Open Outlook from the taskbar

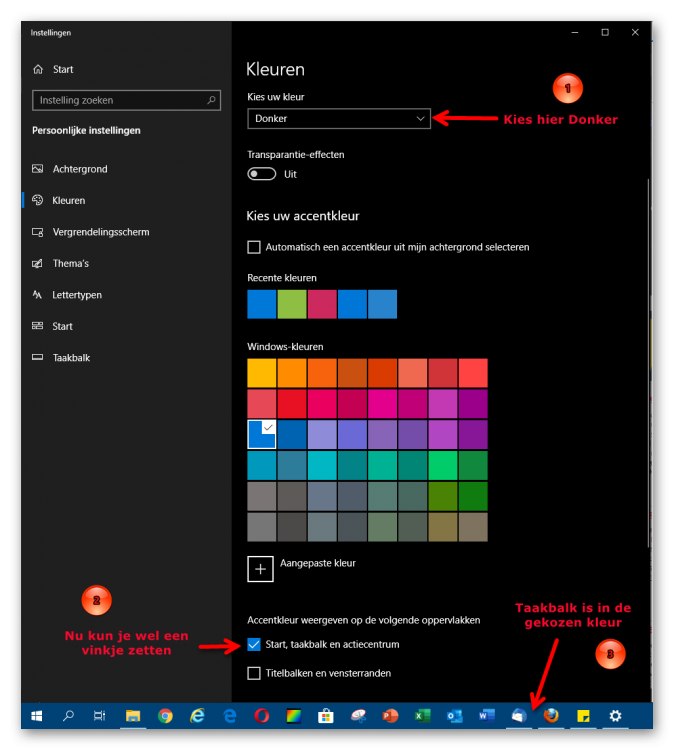point(454,716)
